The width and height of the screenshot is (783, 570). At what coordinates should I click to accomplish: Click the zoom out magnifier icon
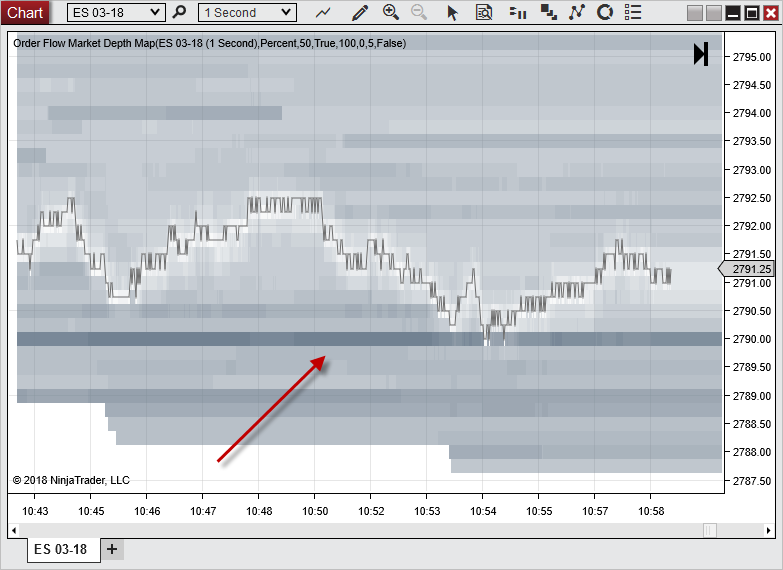419,12
